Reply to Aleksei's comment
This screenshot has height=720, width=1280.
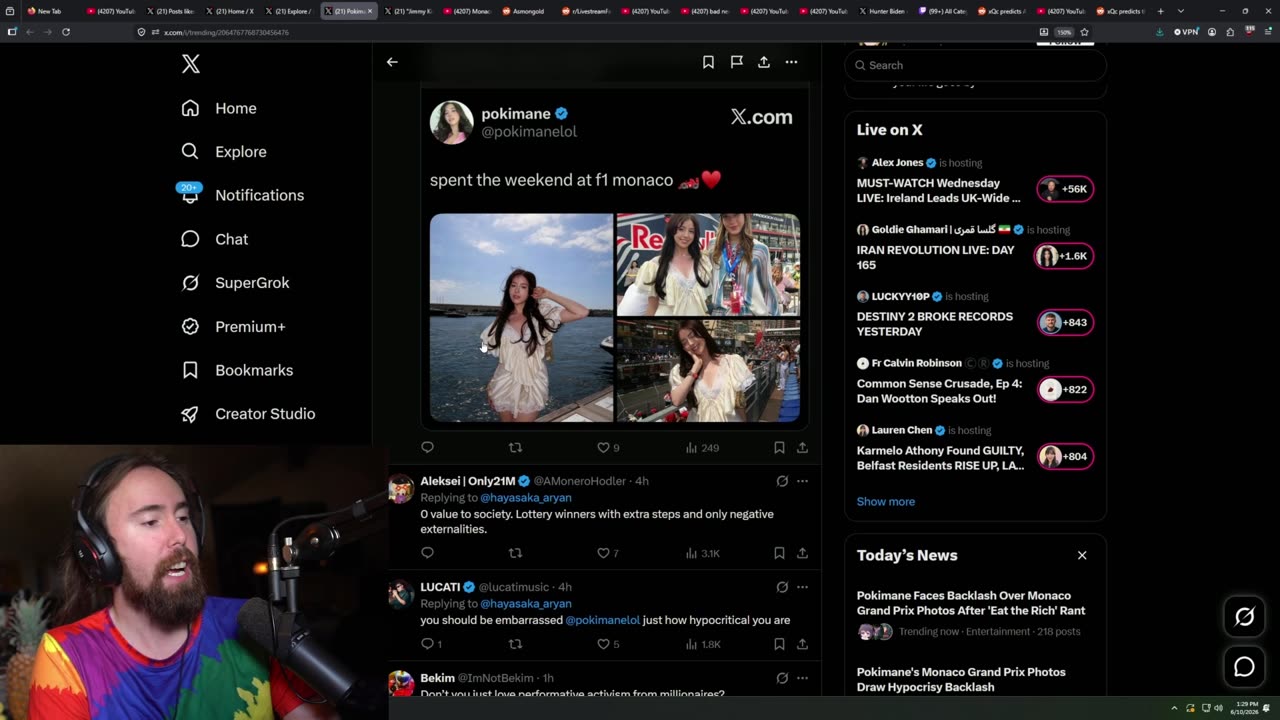(427, 553)
